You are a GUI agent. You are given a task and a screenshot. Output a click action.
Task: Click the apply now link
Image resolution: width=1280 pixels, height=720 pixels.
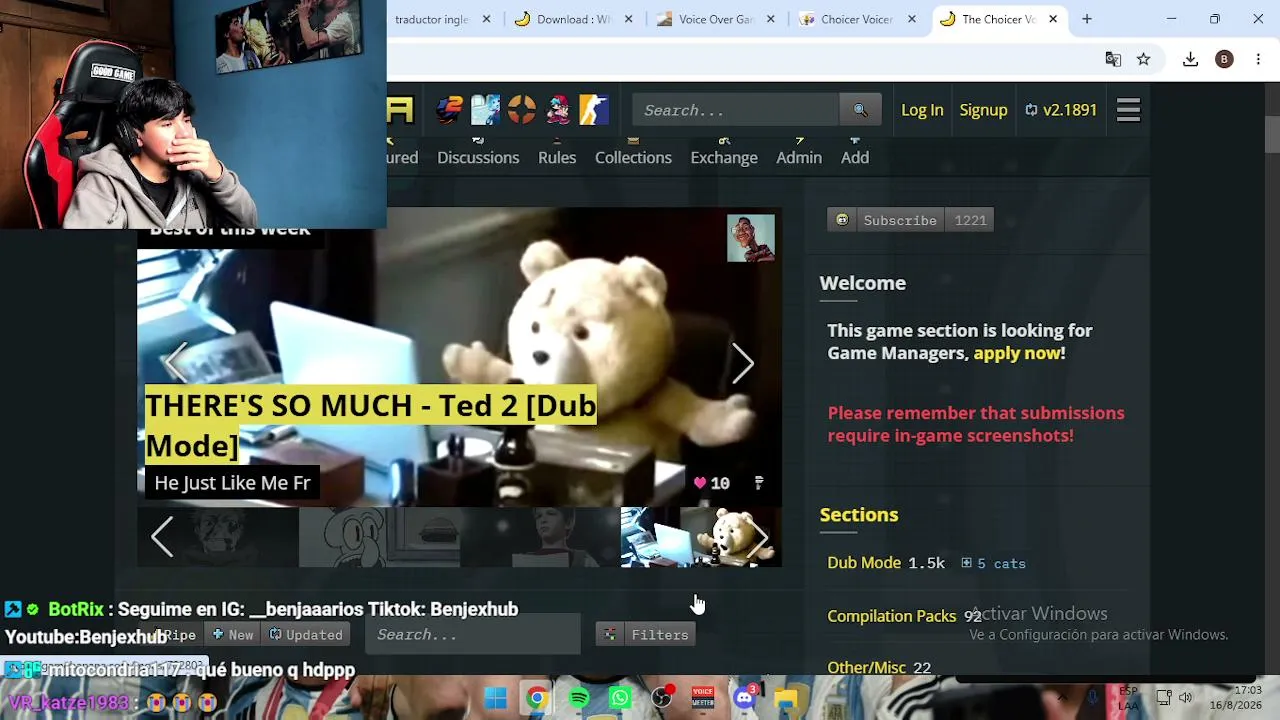coord(1019,353)
